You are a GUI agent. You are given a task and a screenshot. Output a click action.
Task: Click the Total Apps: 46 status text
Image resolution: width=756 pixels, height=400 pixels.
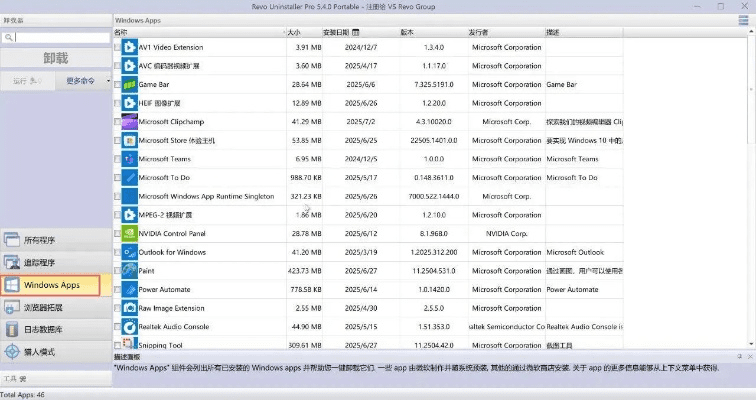(x=22, y=395)
